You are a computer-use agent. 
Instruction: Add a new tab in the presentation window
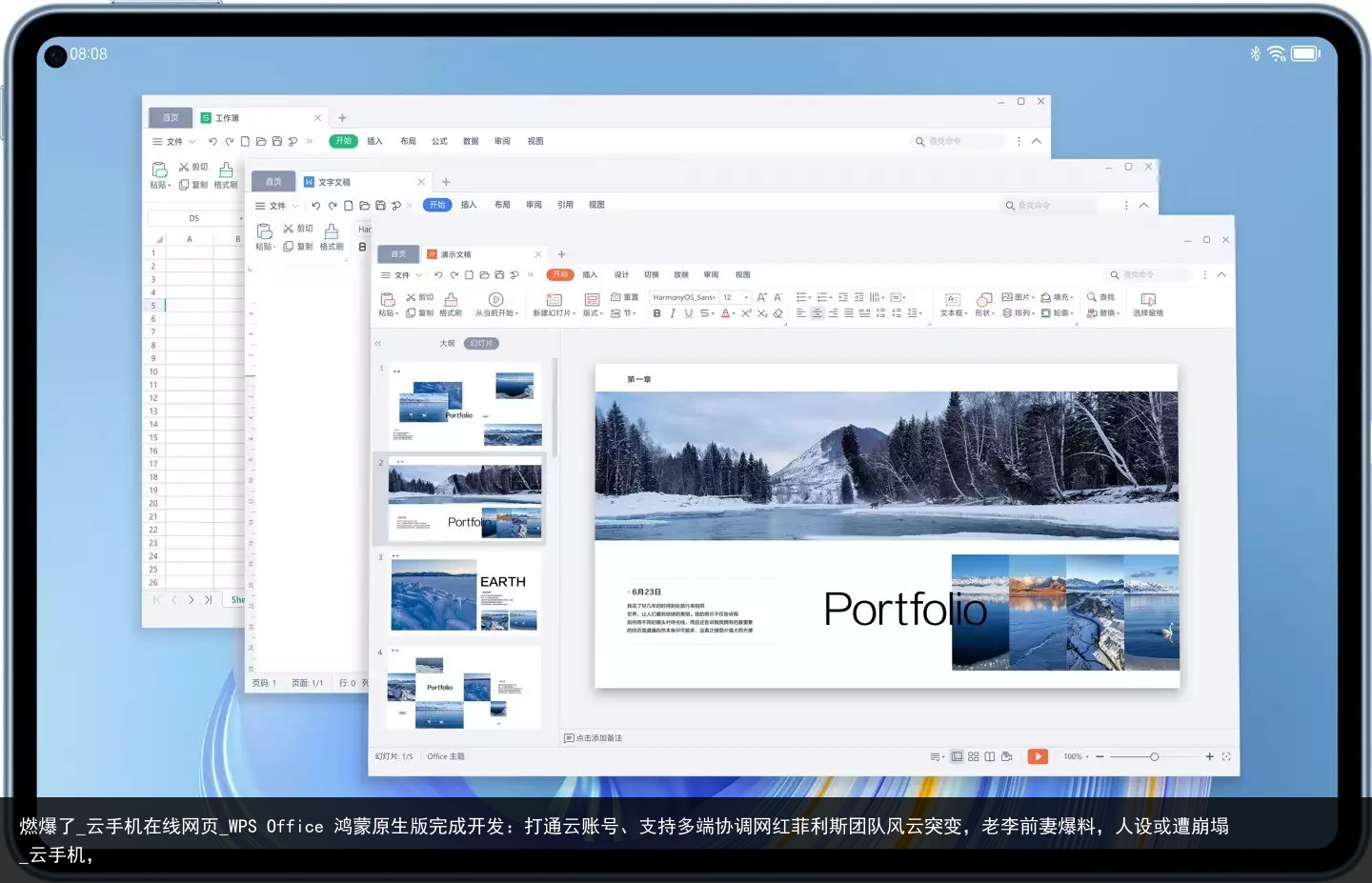click(561, 254)
